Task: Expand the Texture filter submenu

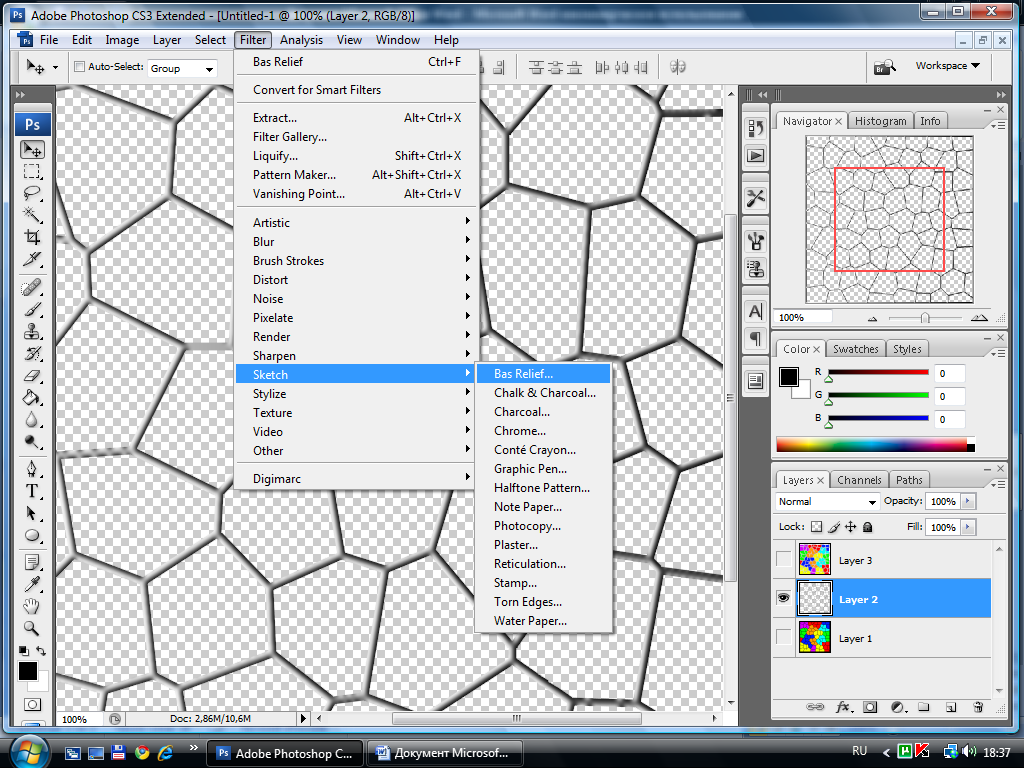Action: tap(357, 413)
